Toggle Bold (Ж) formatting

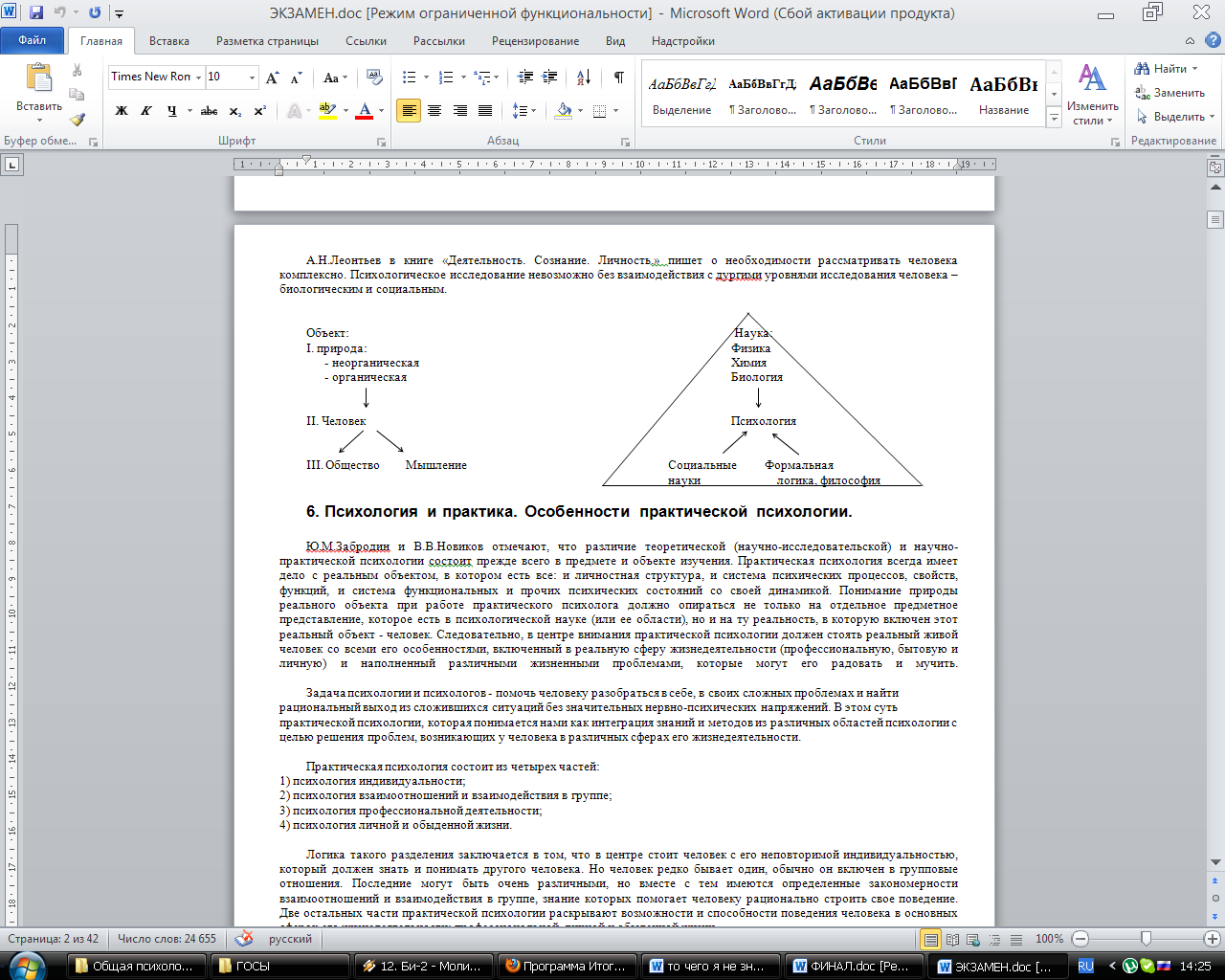pyautogui.click(x=122, y=111)
